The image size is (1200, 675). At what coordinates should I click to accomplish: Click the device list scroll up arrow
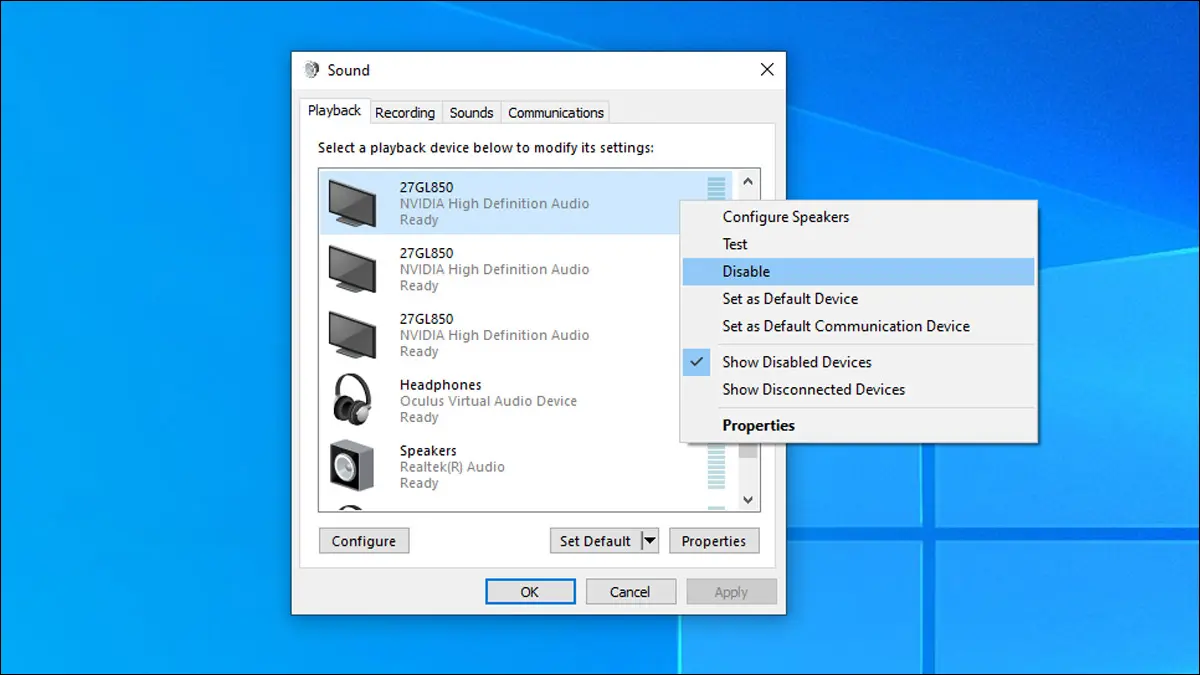point(748,183)
